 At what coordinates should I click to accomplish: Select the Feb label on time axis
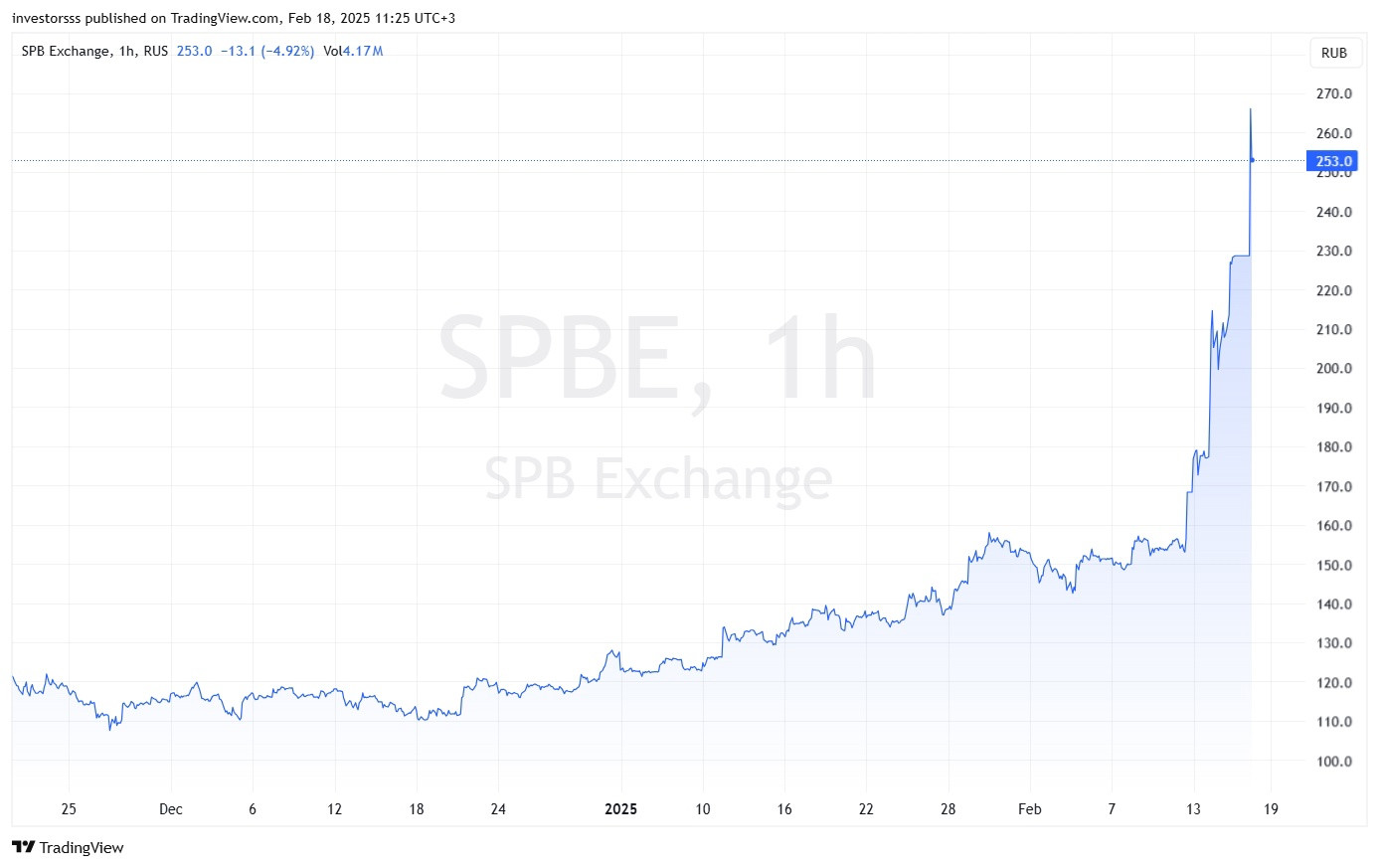(1030, 809)
